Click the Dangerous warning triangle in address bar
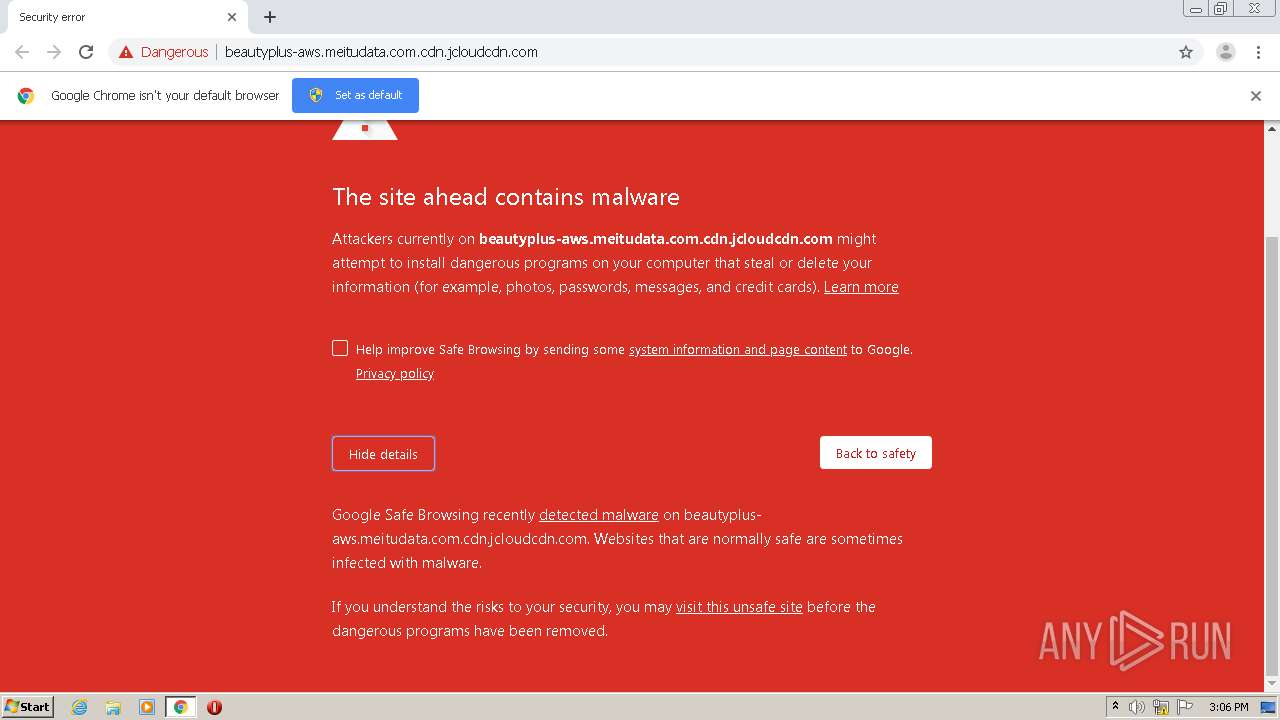This screenshot has height=720, width=1280. [126, 52]
